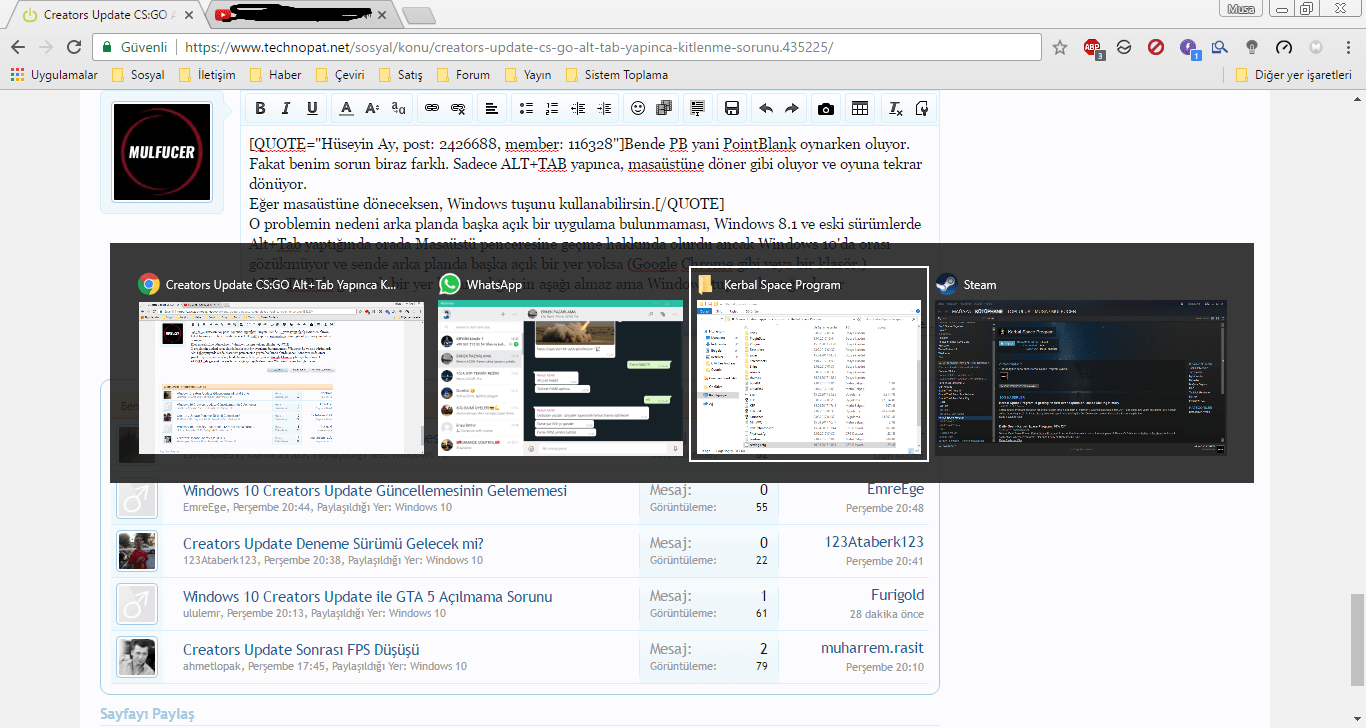The image size is (1366, 728).
Task: Open the Satış bookmarks folder
Action: tap(402, 75)
